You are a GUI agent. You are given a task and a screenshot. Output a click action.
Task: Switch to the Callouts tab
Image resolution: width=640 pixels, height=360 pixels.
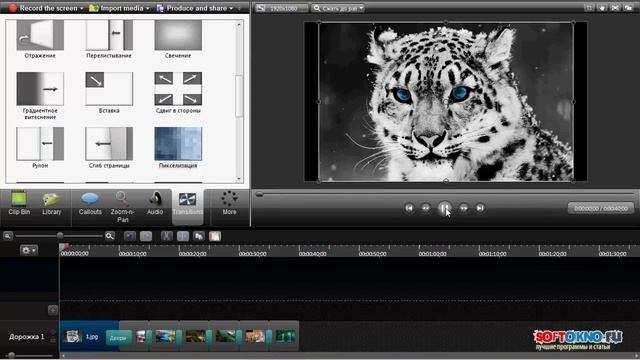(x=90, y=203)
